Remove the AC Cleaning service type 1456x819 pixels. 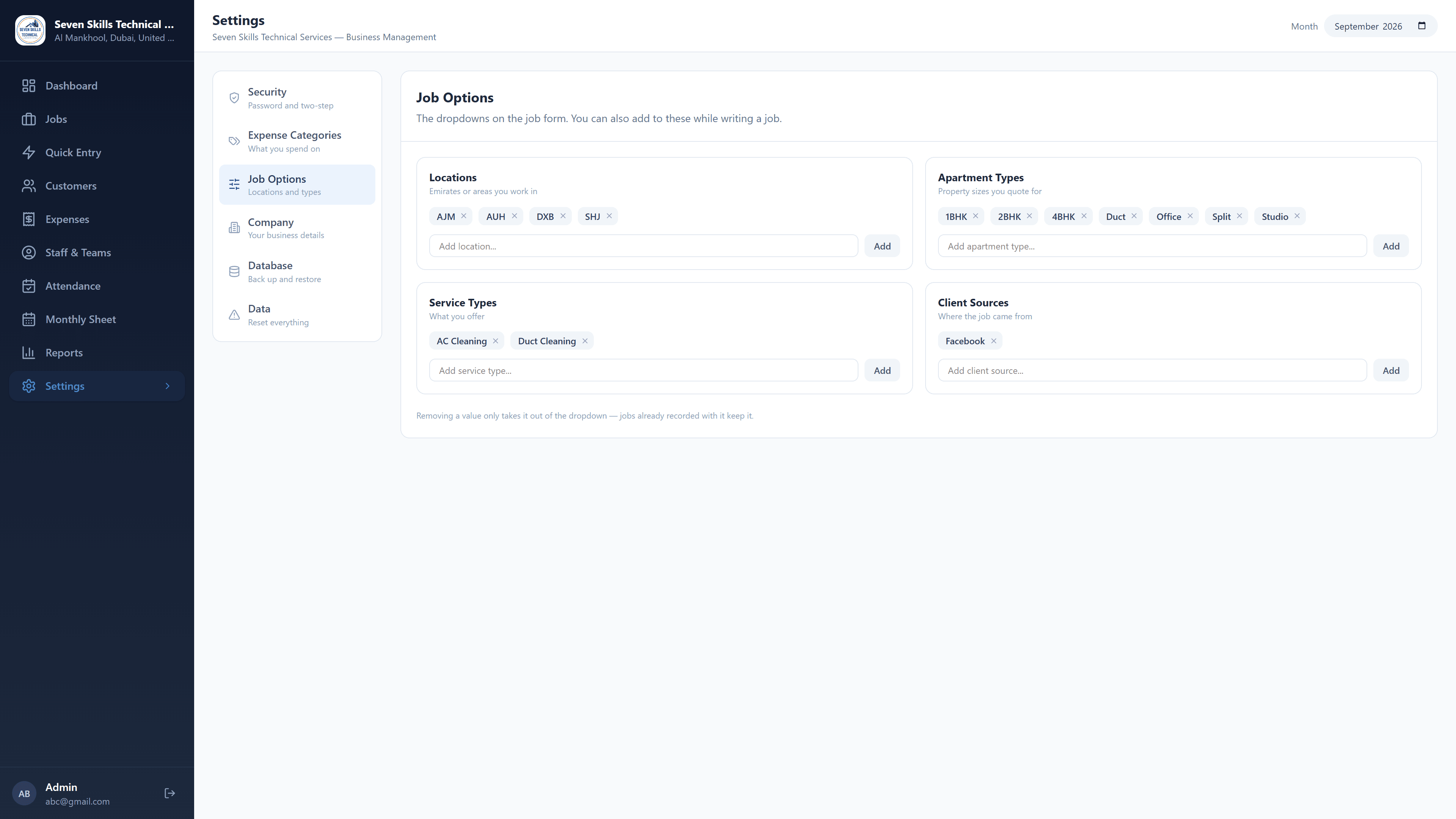(496, 341)
